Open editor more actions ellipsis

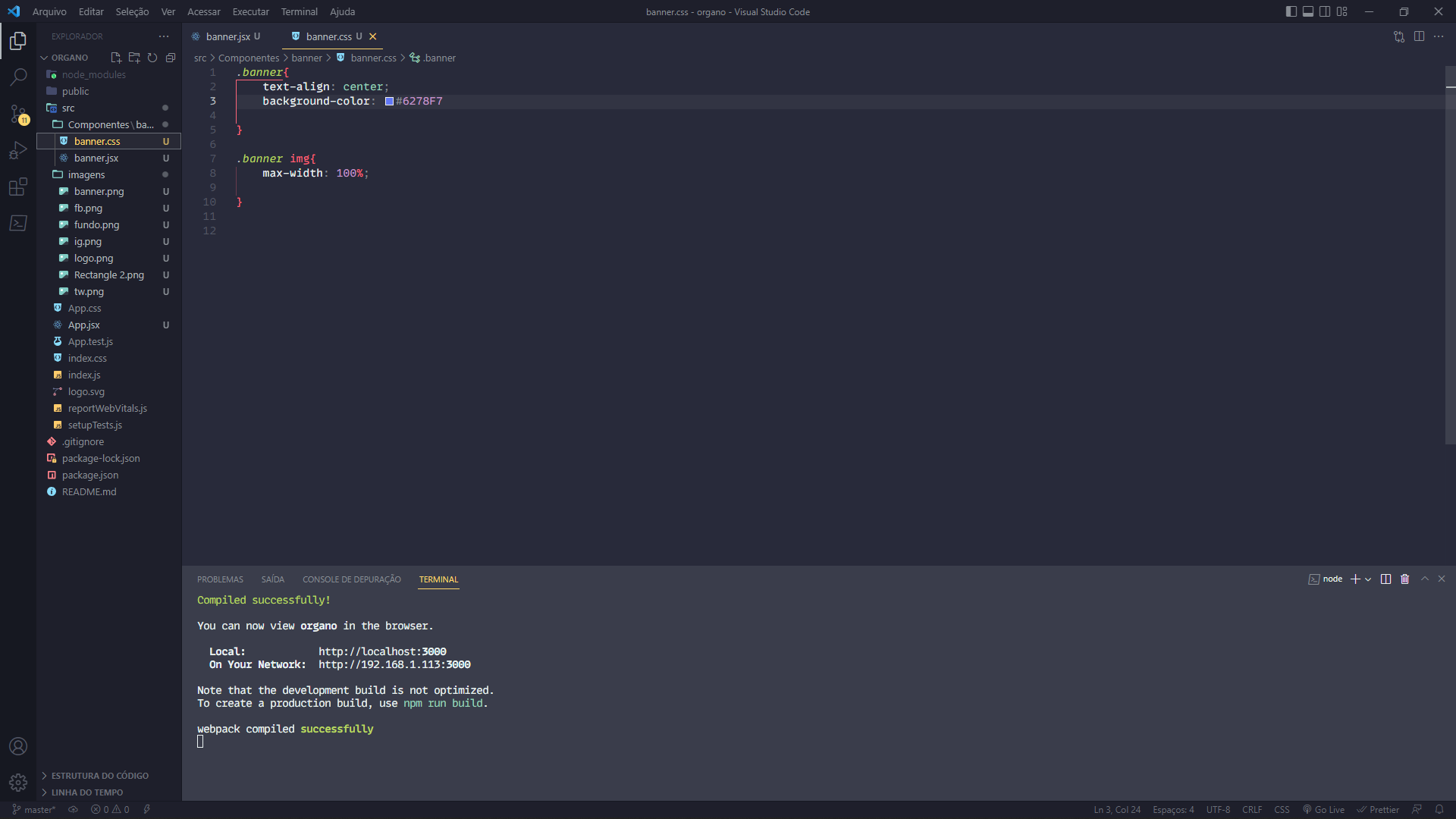point(1439,36)
